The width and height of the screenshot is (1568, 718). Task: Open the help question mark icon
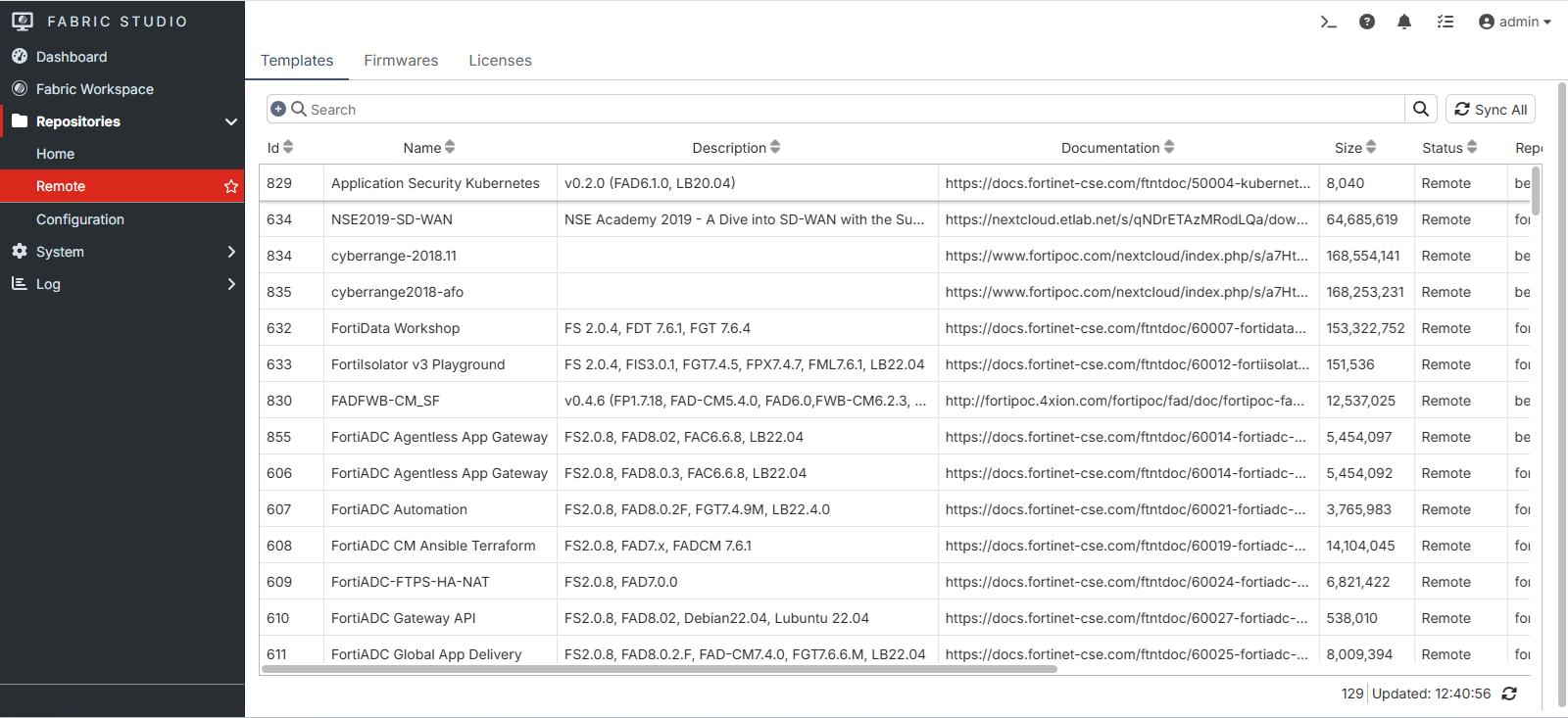[x=1367, y=22]
